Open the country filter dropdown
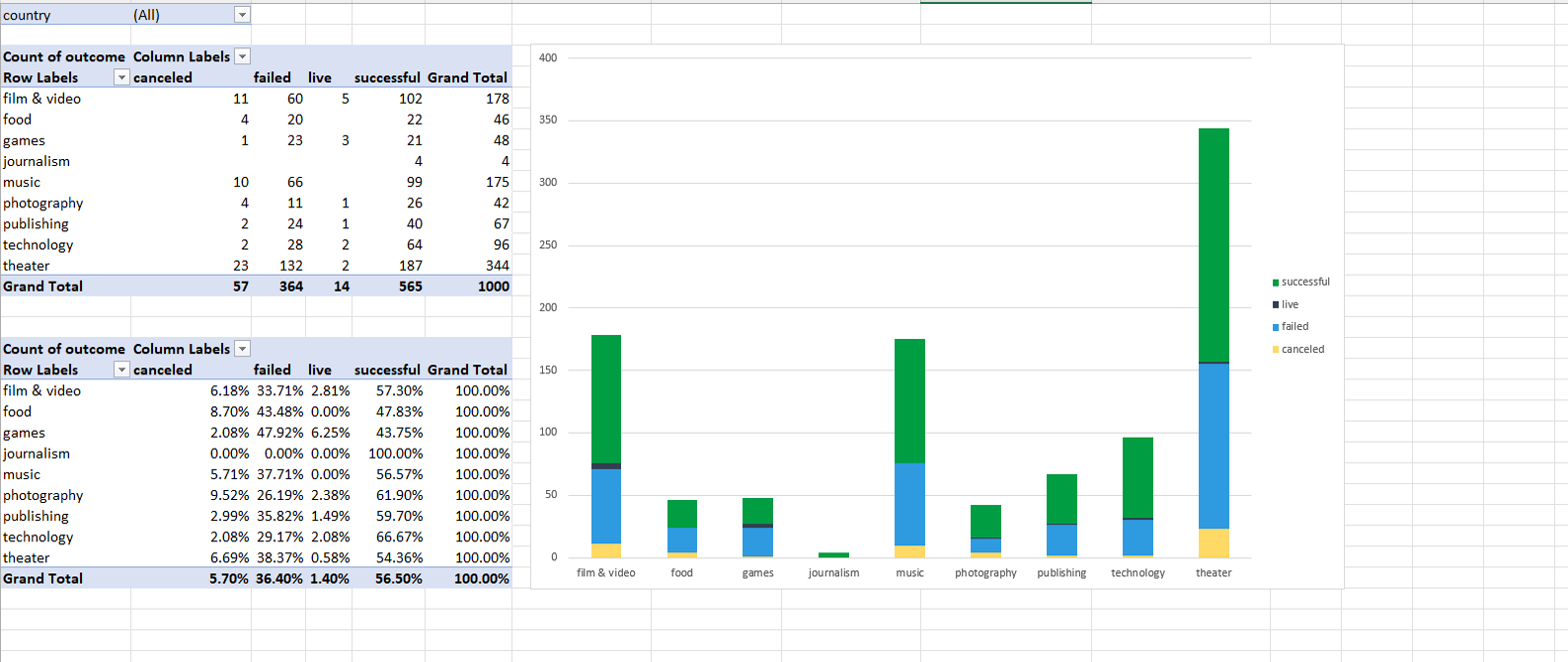 pyautogui.click(x=242, y=15)
